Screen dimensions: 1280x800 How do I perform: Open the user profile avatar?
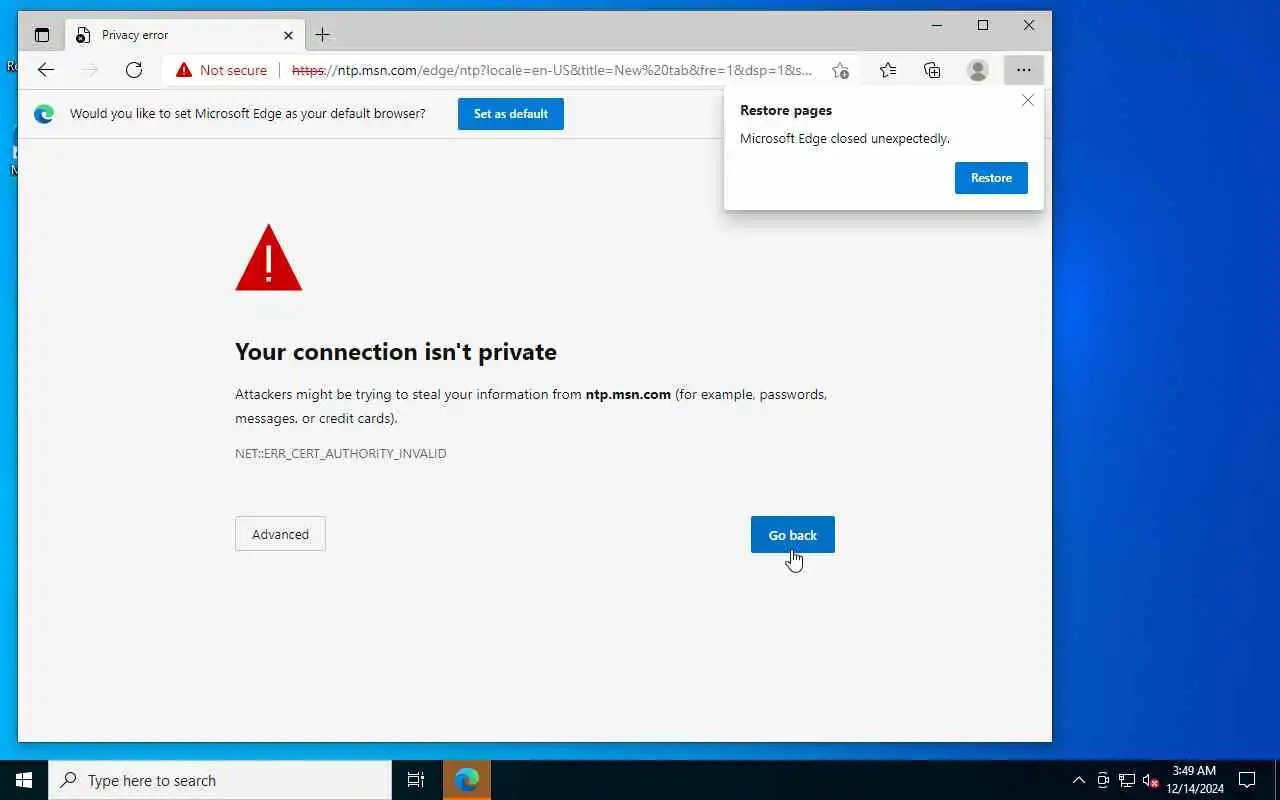pyautogui.click(x=978, y=70)
